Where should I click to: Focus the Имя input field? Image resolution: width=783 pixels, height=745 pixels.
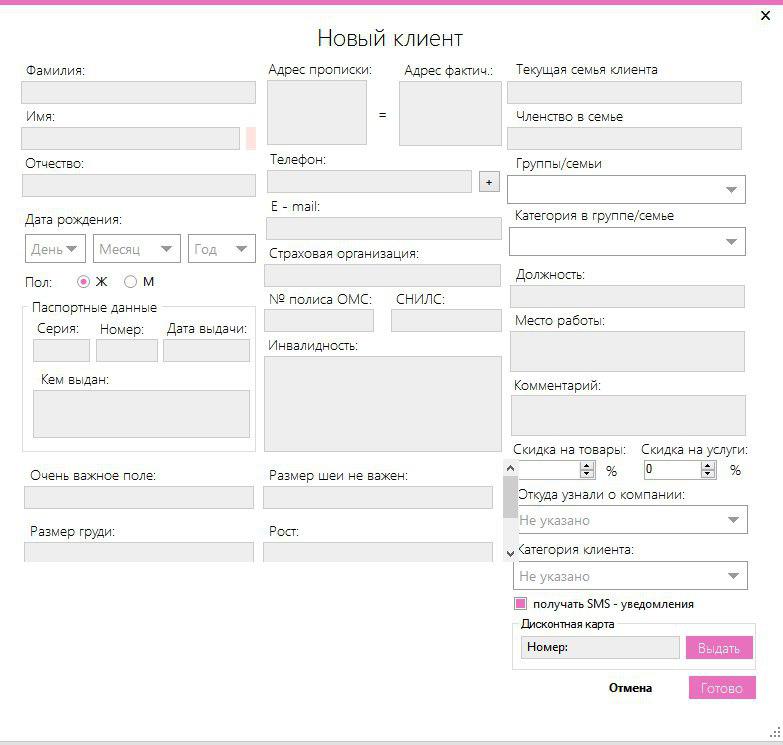(130, 138)
